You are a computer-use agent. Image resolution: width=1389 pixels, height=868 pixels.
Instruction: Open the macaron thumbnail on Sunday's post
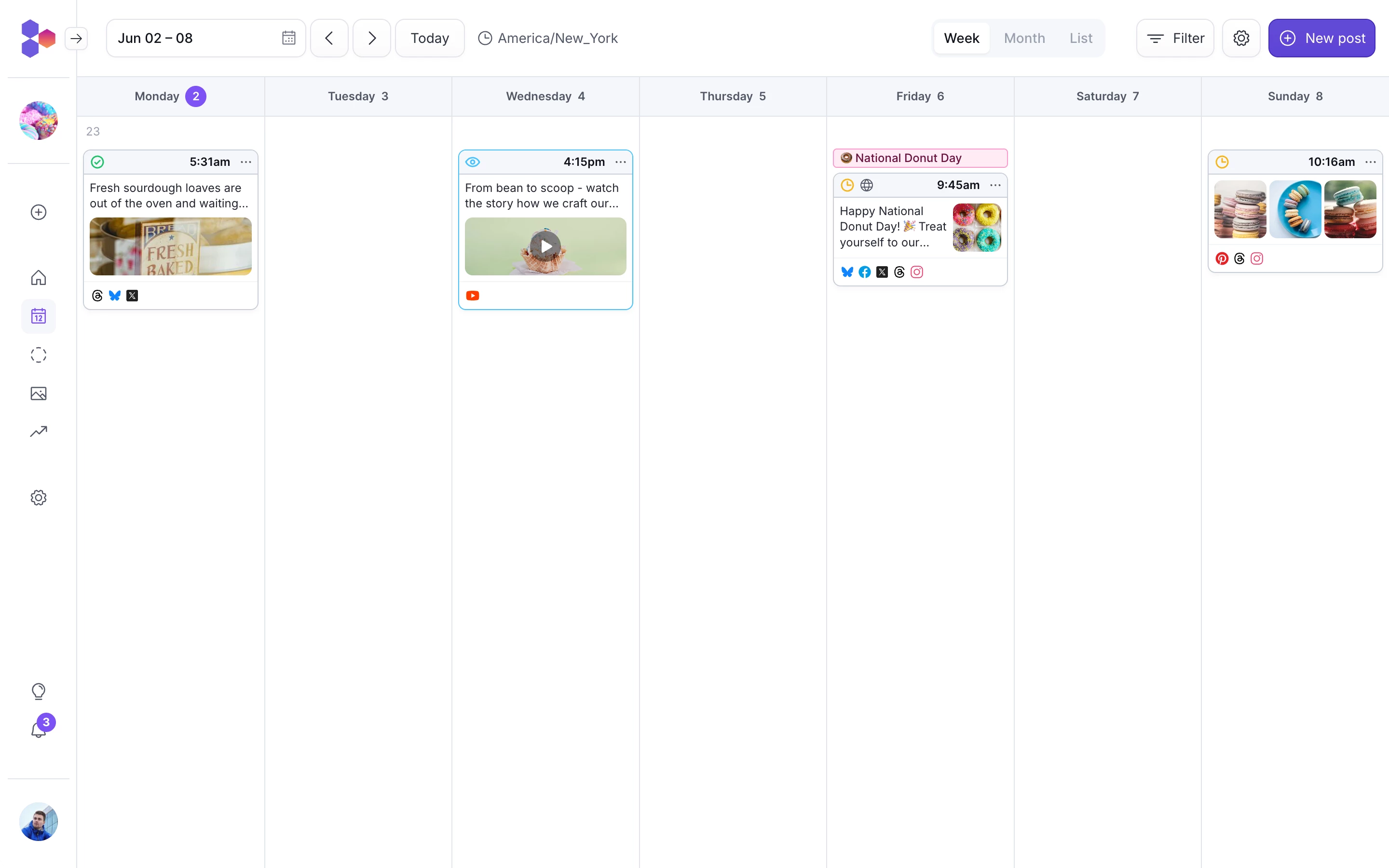pos(1240,209)
